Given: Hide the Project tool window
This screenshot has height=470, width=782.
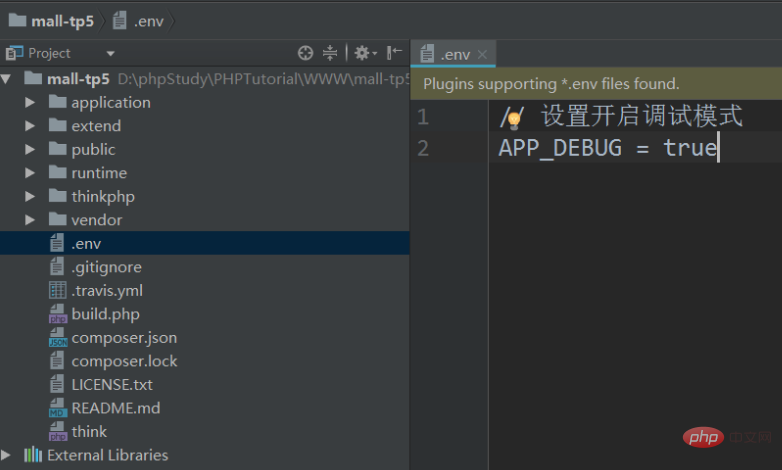Looking at the screenshot, I should [x=394, y=53].
